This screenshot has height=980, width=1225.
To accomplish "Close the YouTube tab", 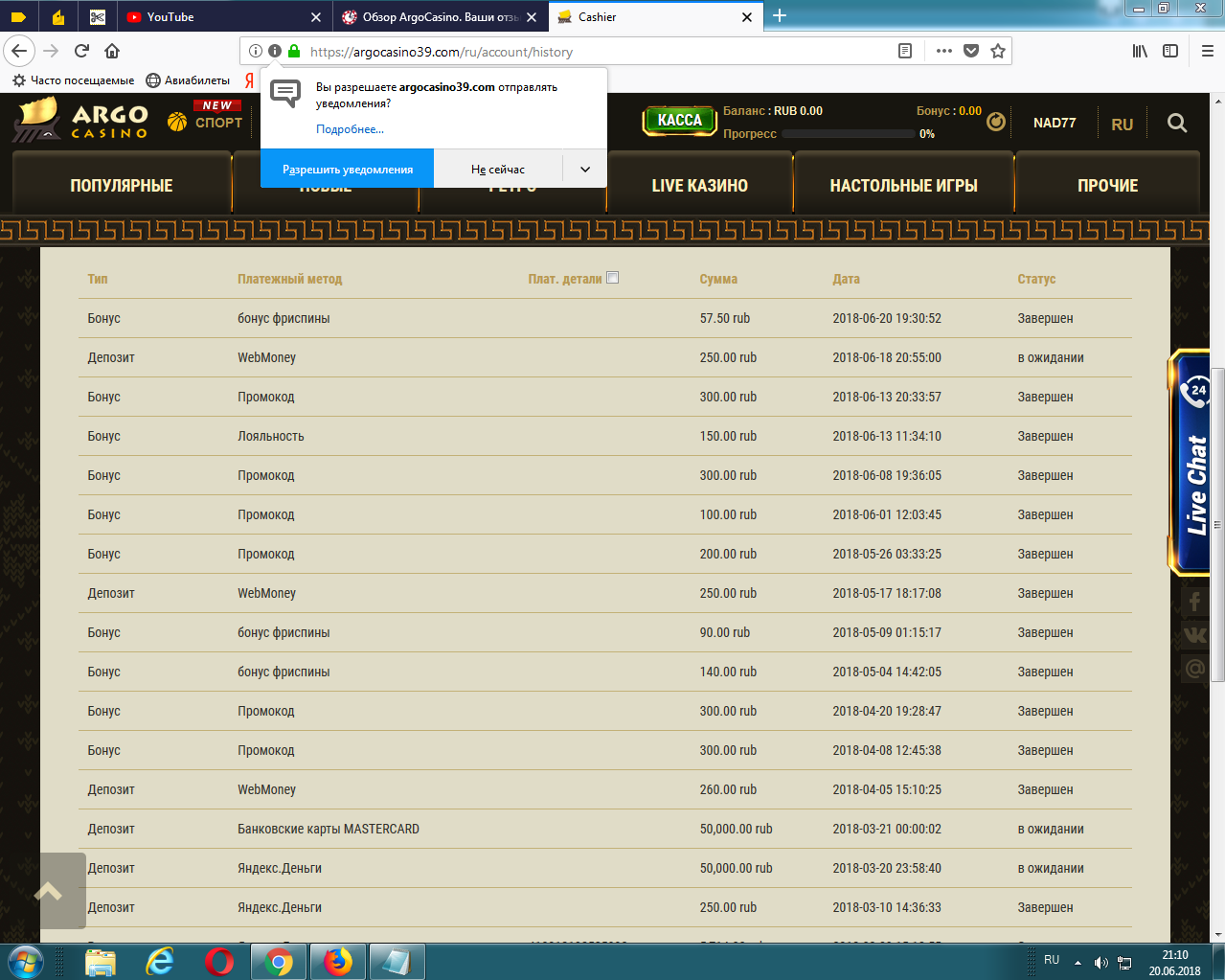I will tap(316, 17).
